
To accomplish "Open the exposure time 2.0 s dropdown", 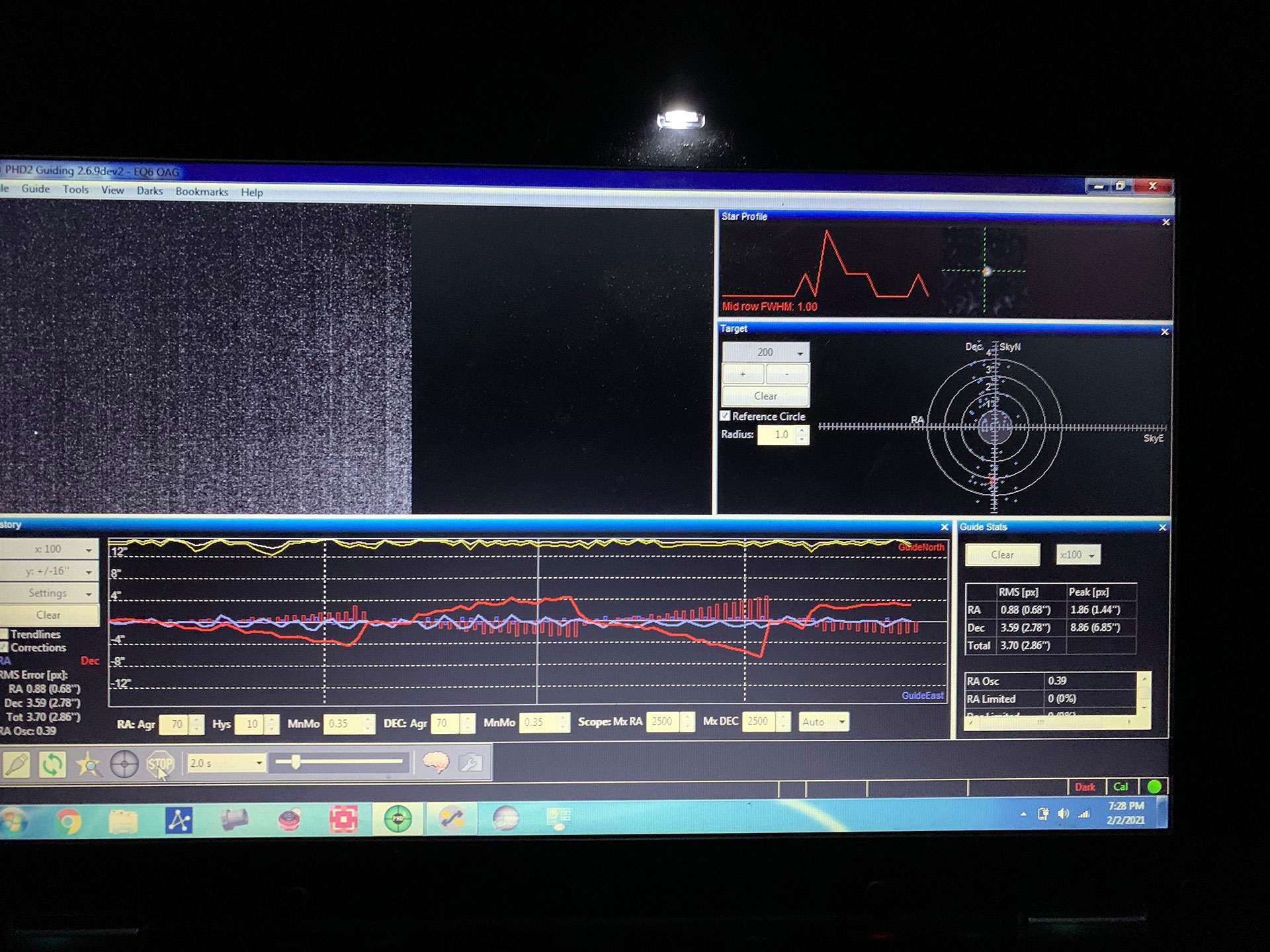I will (x=226, y=763).
